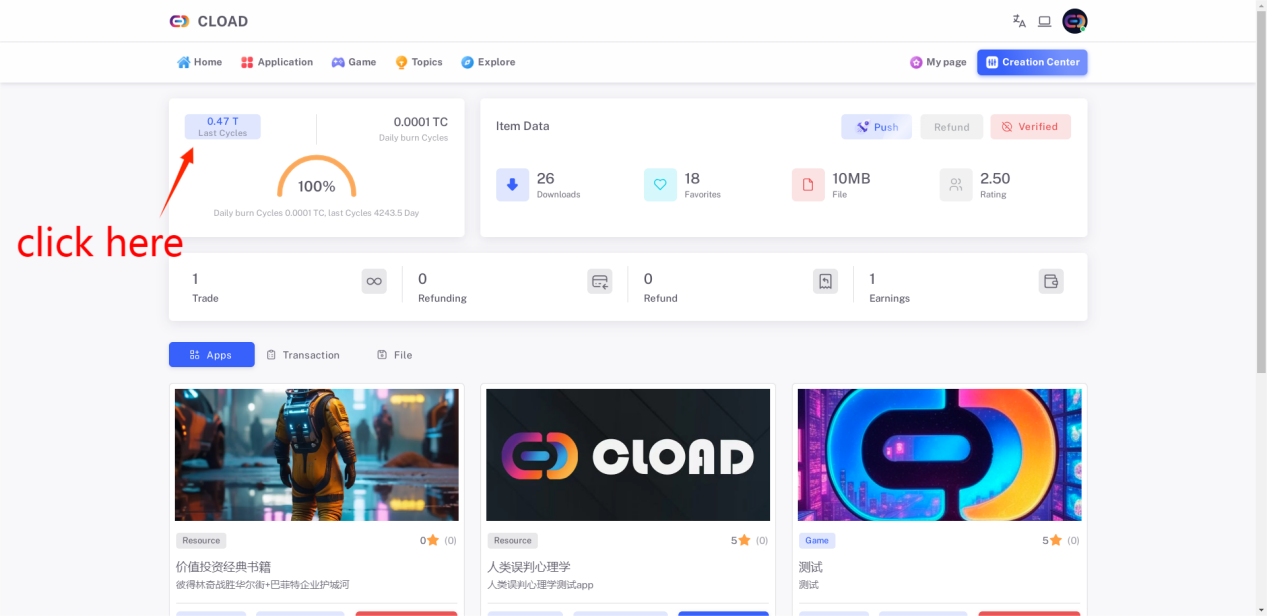Viewport: 1267px width, 616px height.
Task: Switch to the Transaction tab
Action: click(x=303, y=355)
